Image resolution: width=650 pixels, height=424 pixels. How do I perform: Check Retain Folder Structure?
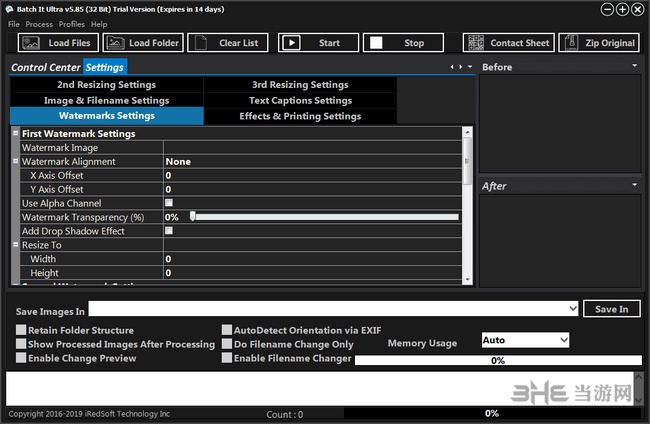pyautogui.click(x=21, y=330)
